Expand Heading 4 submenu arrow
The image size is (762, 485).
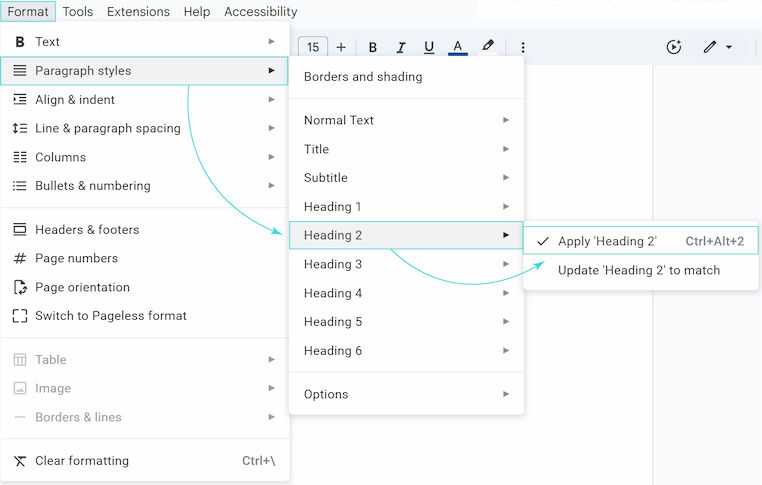coord(506,293)
